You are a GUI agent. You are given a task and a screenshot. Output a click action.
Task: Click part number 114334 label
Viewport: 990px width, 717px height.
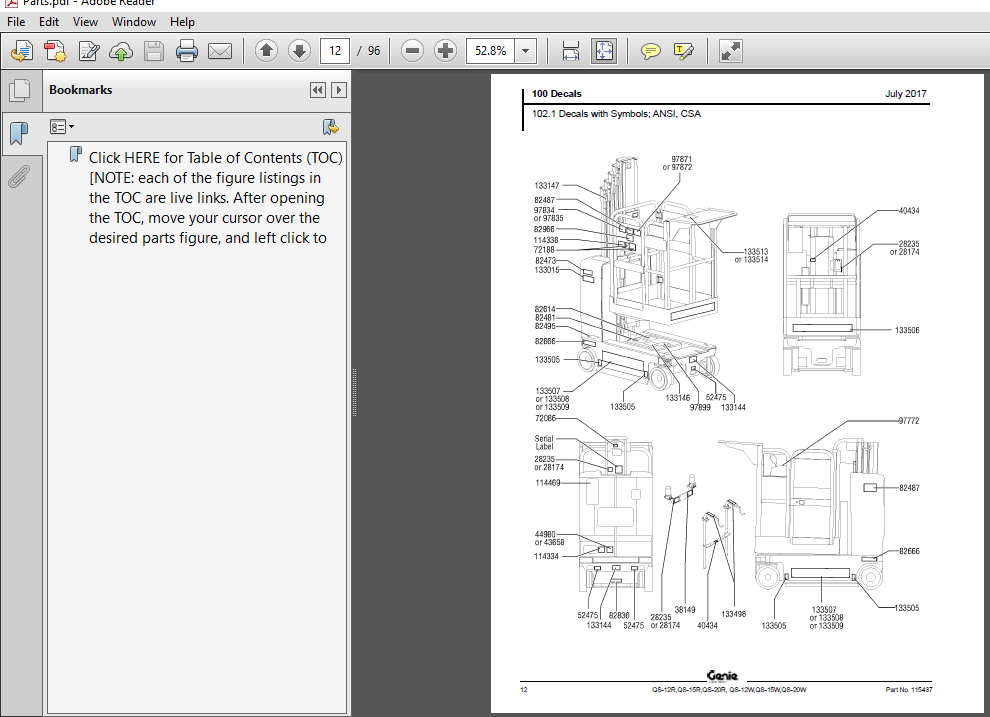pos(546,557)
